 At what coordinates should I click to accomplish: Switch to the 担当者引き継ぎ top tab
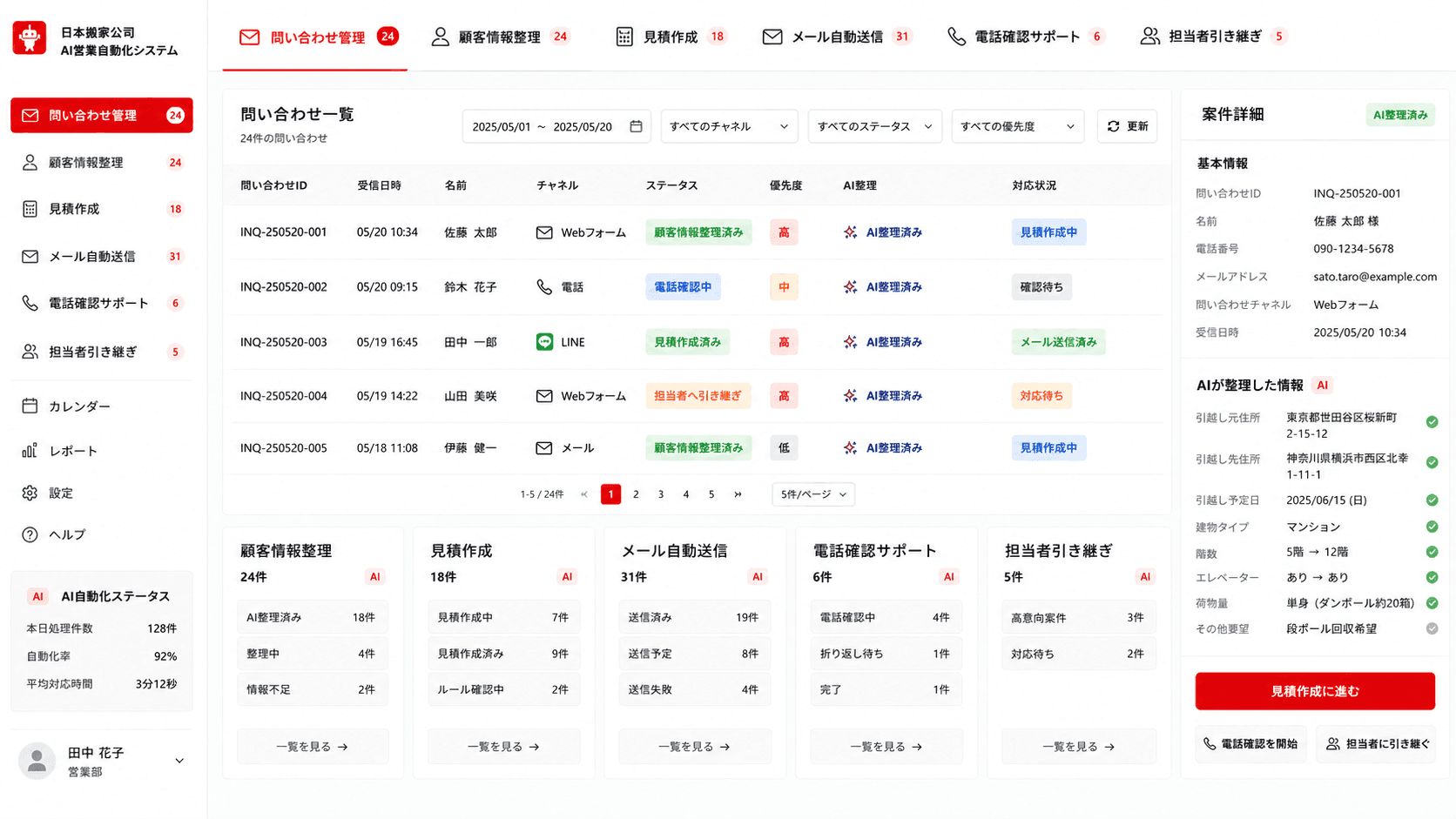pos(1213,37)
